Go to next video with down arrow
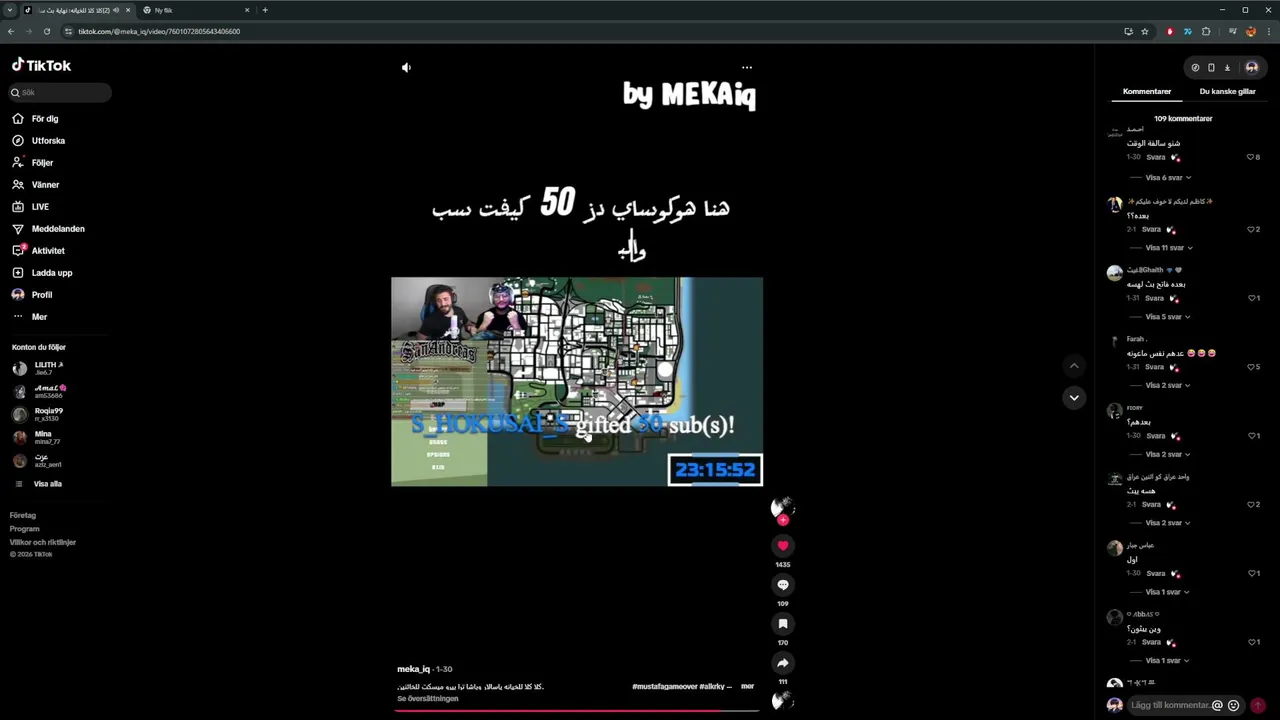The width and height of the screenshot is (1280, 720). point(1074,398)
